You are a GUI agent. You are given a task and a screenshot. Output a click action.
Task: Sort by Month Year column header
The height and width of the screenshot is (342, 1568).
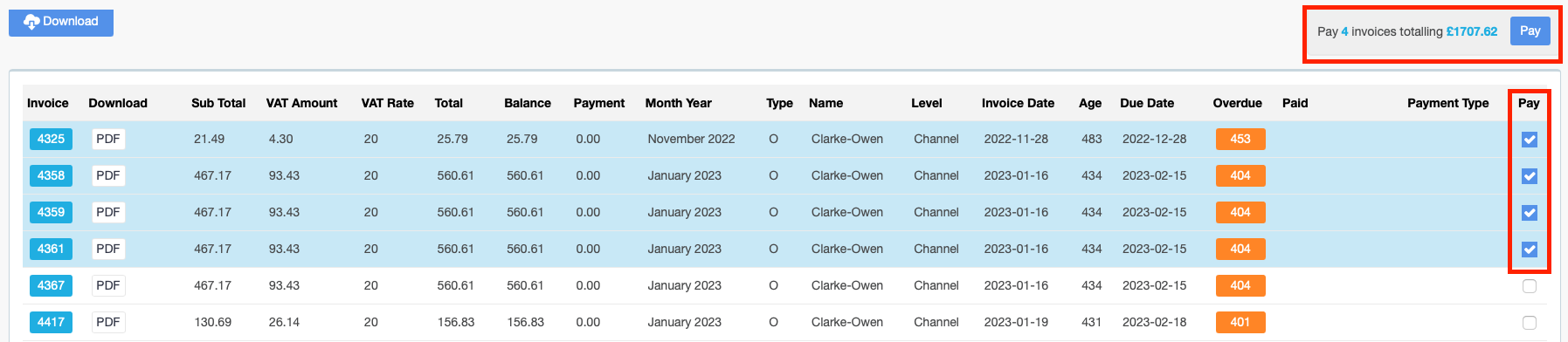679,103
